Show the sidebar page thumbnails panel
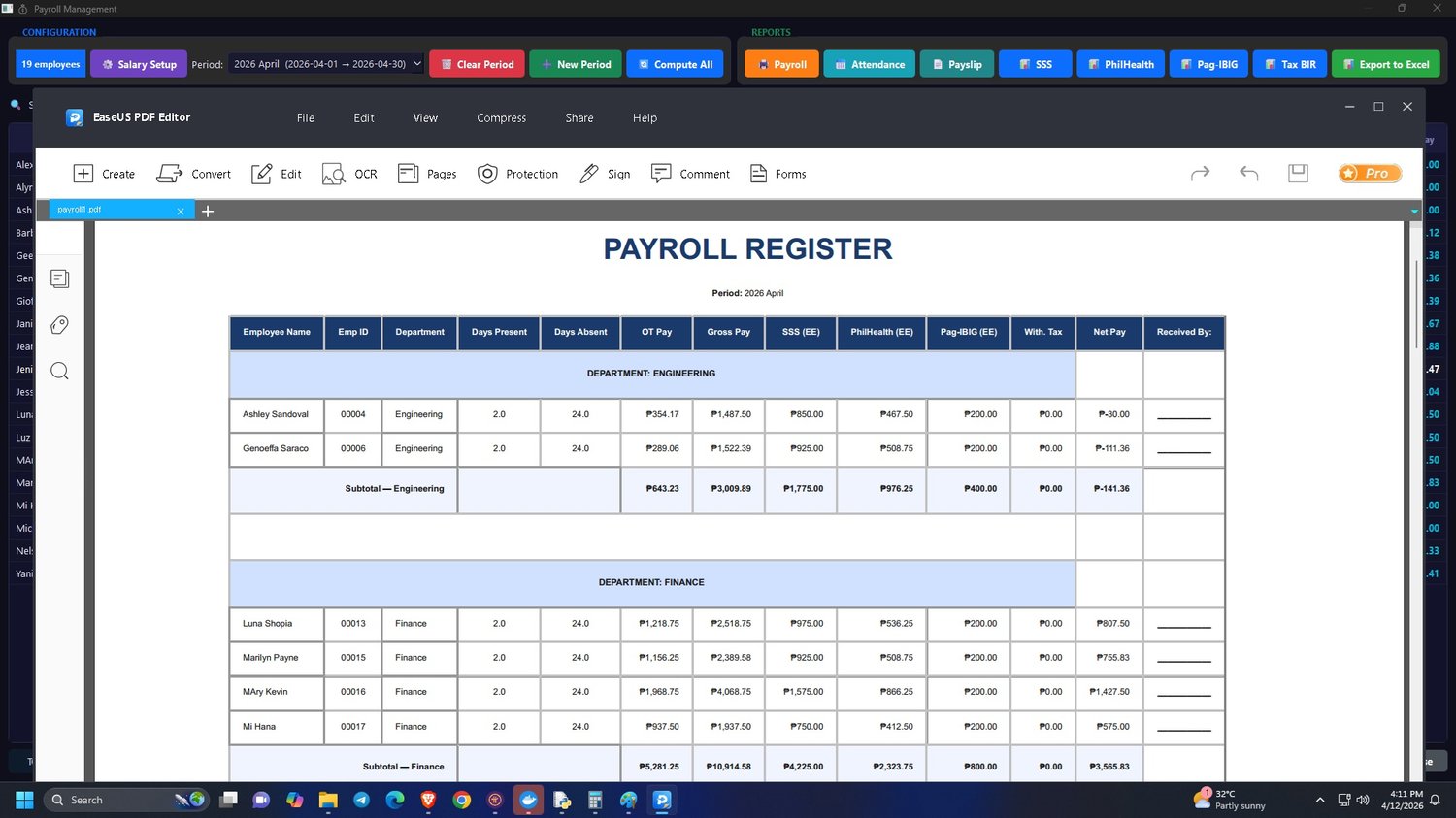 click(59, 278)
